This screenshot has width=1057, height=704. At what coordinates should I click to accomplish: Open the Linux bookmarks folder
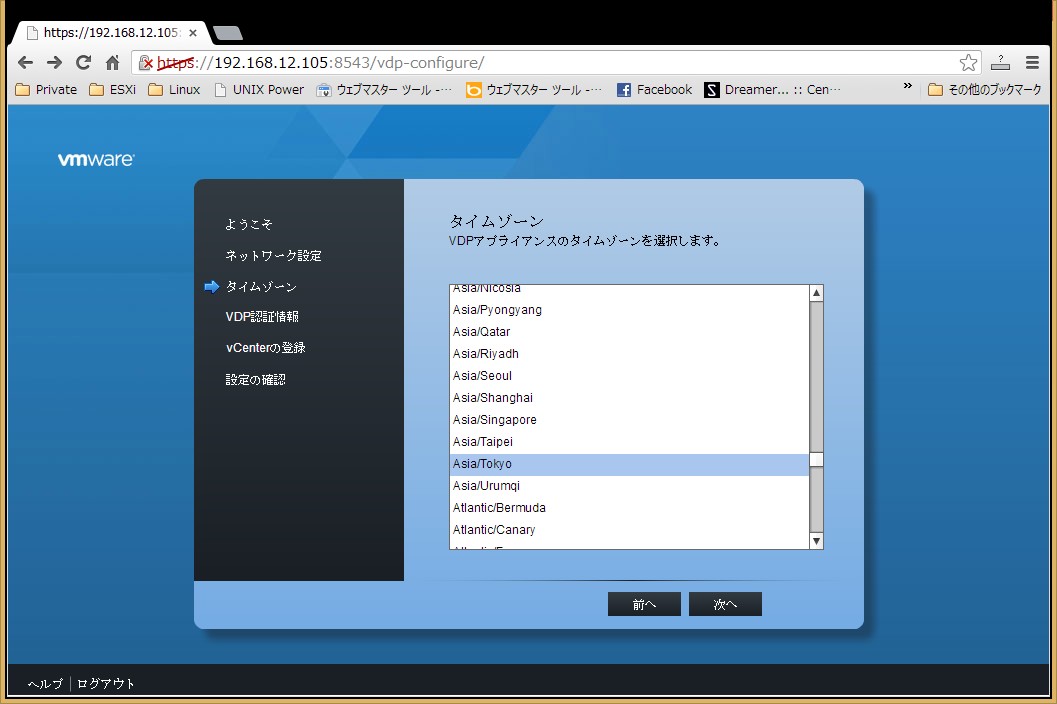(x=175, y=90)
